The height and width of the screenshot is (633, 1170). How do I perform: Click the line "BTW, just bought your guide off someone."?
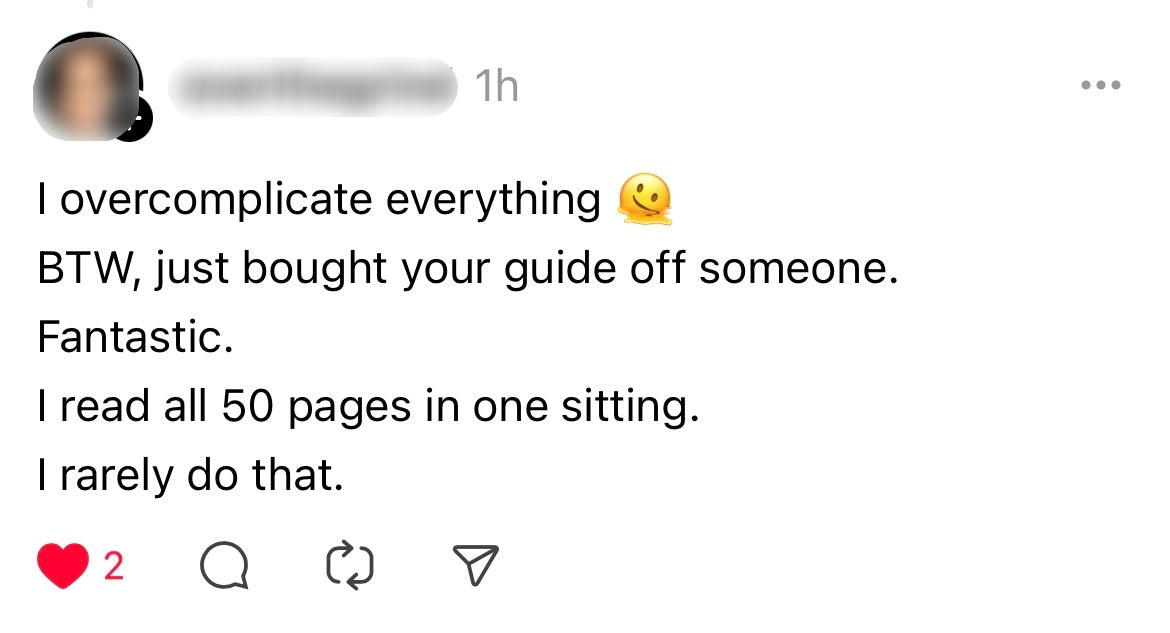pos(468,270)
